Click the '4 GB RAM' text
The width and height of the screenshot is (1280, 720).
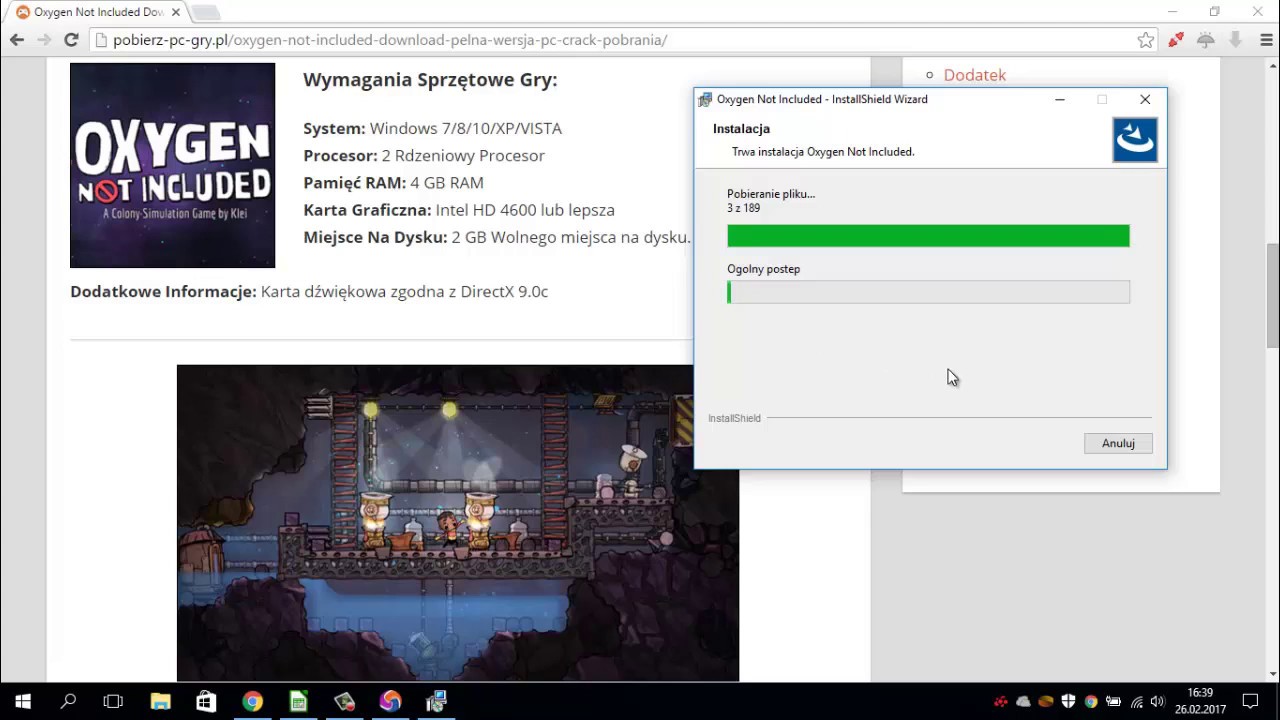point(447,183)
